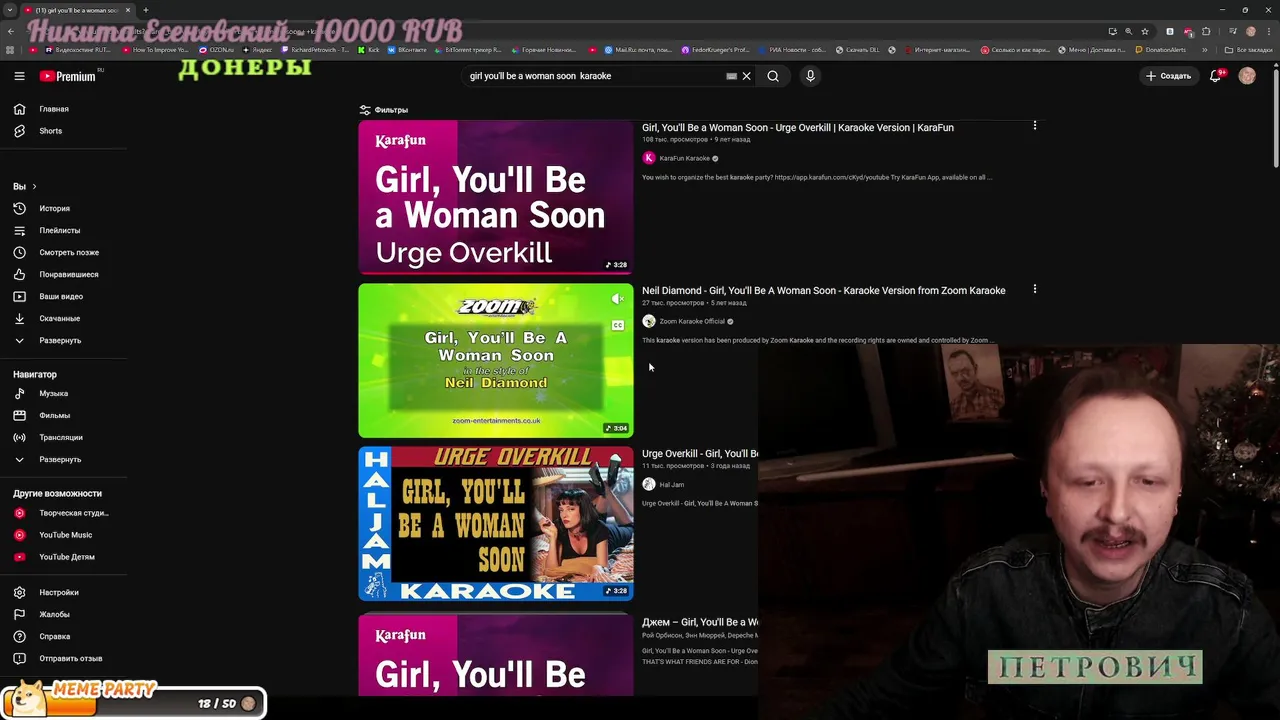The width and height of the screenshot is (1280, 720).
Task: Open the Все закладки folder
Action: (1249, 49)
